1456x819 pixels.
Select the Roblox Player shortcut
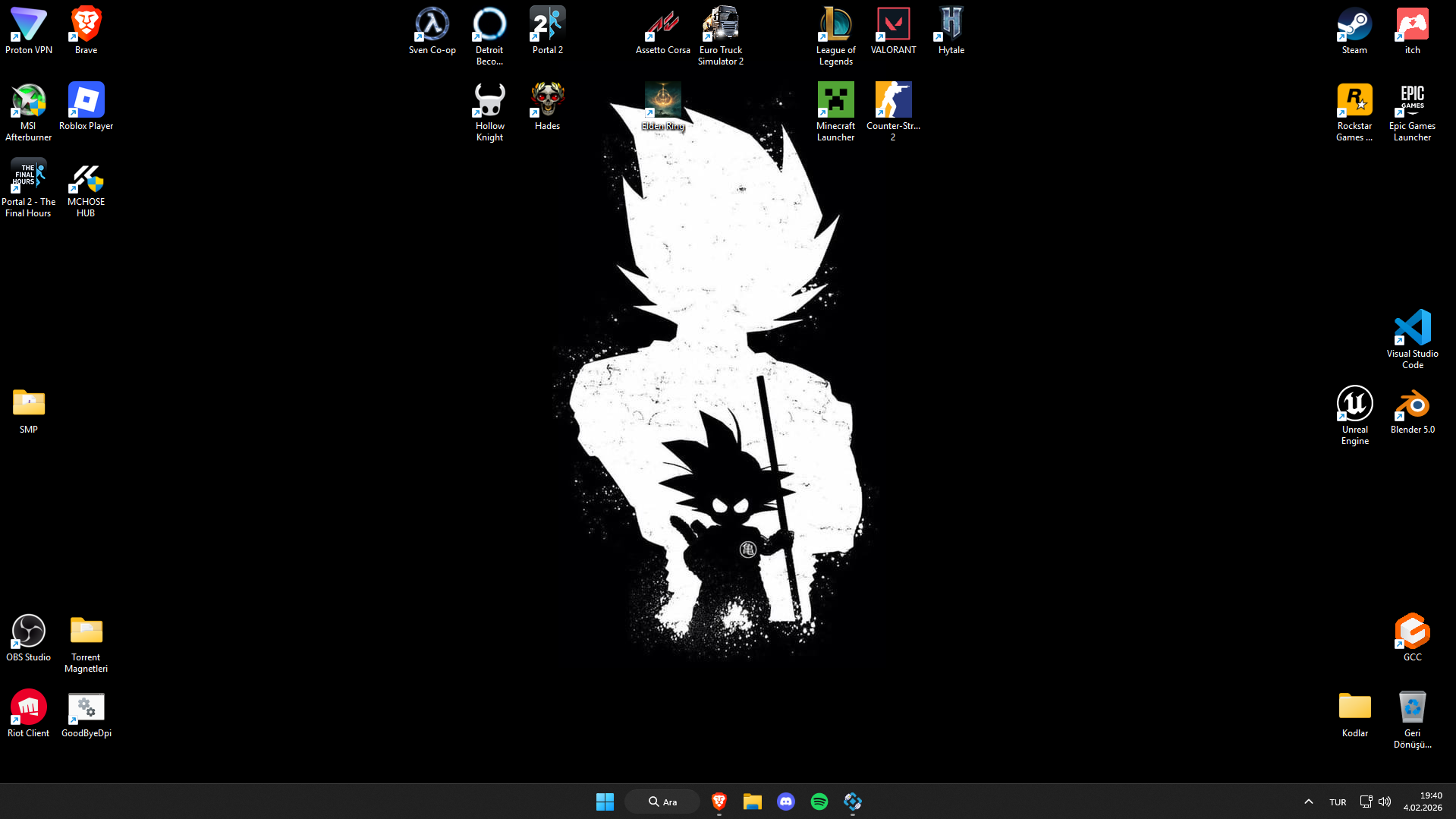pyautogui.click(x=86, y=106)
